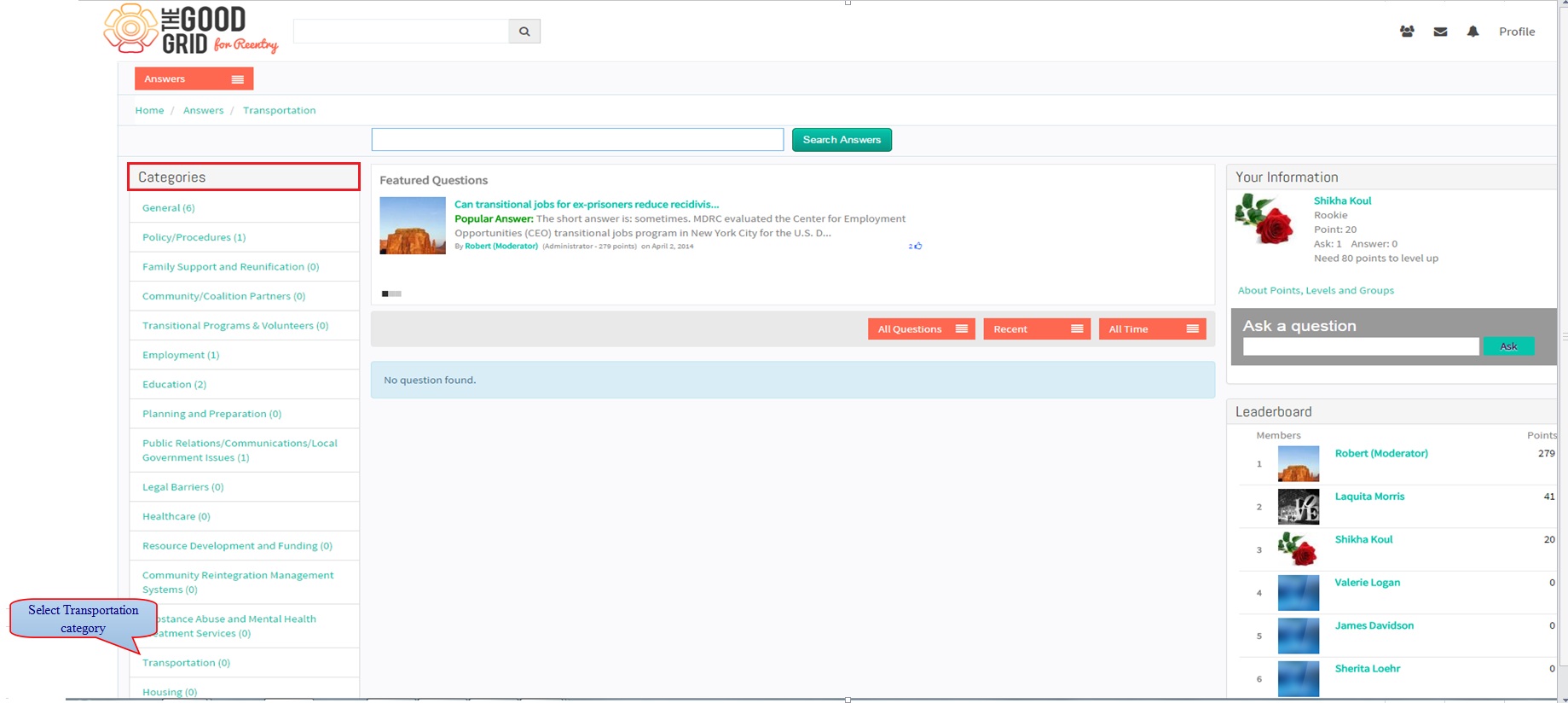Click the magnifier search icon in header

click(524, 32)
